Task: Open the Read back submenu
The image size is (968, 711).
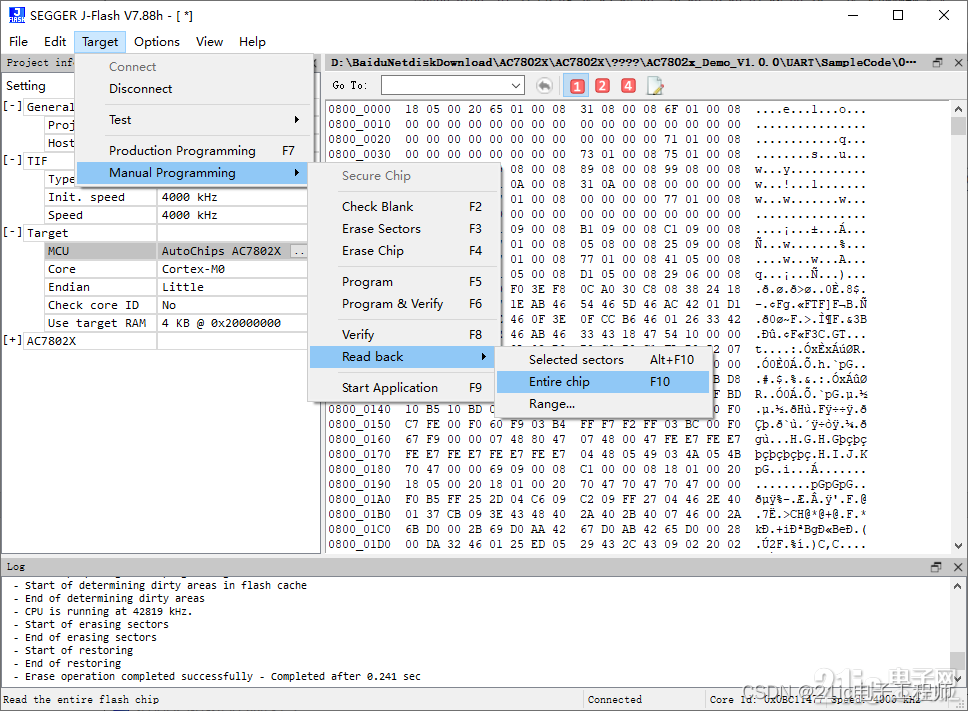Action: coord(402,357)
